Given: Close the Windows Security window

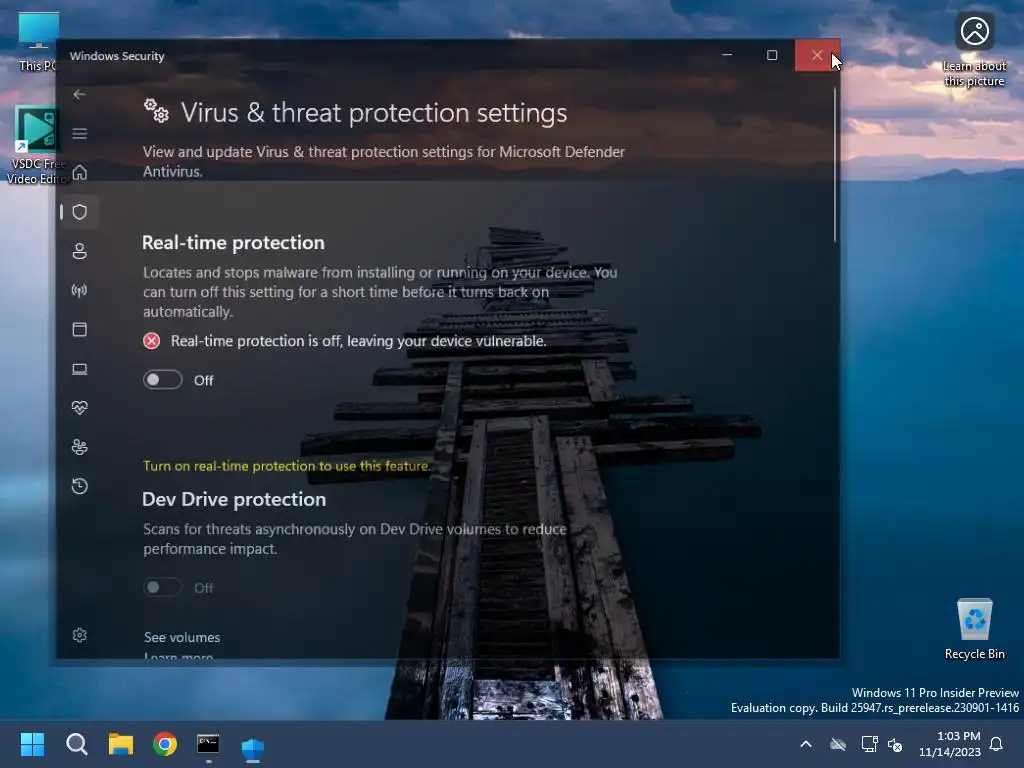Looking at the screenshot, I should tap(817, 56).
